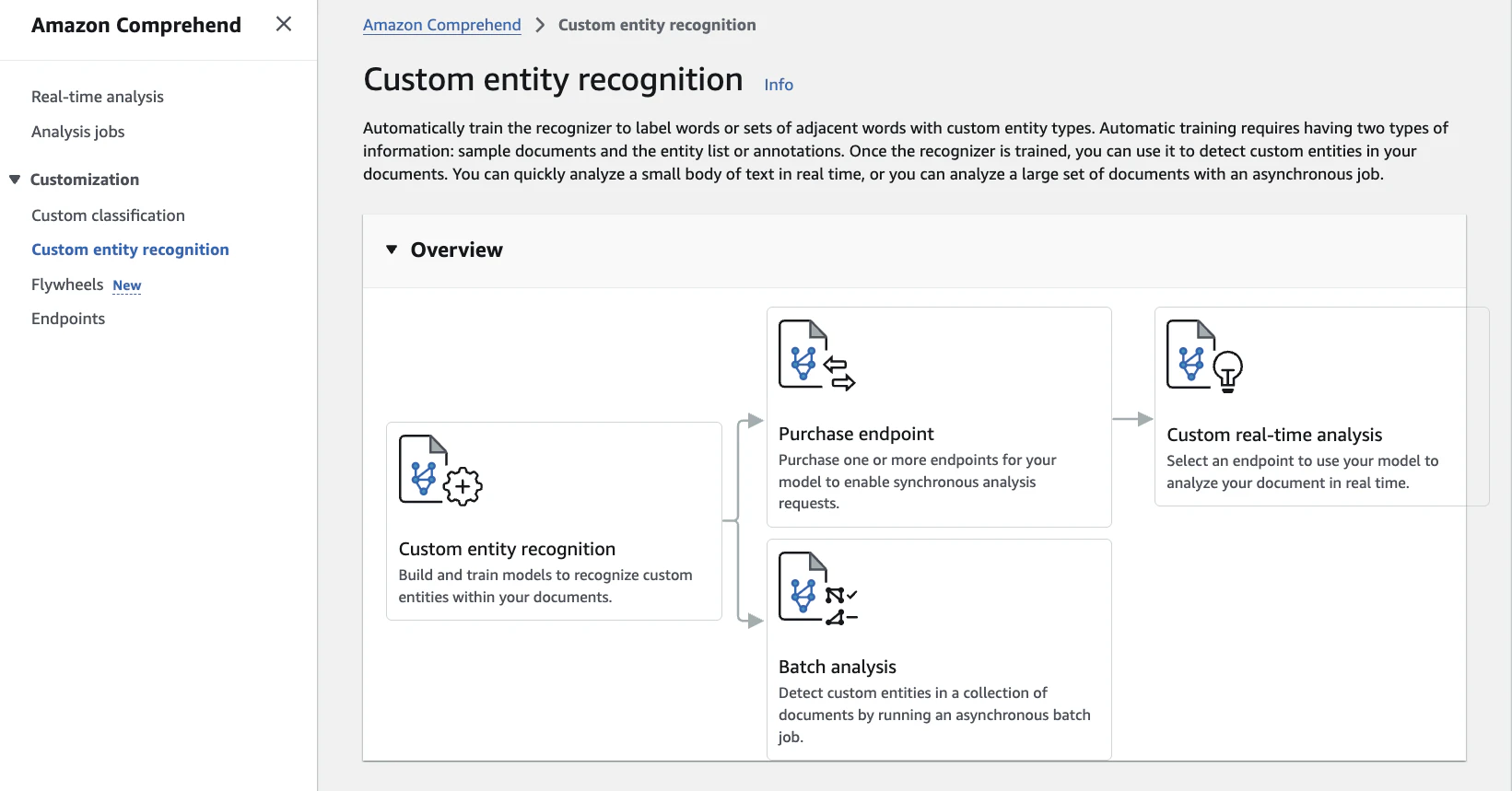
Task: Click the Batch analysis card icon
Action: coord(818,588)
